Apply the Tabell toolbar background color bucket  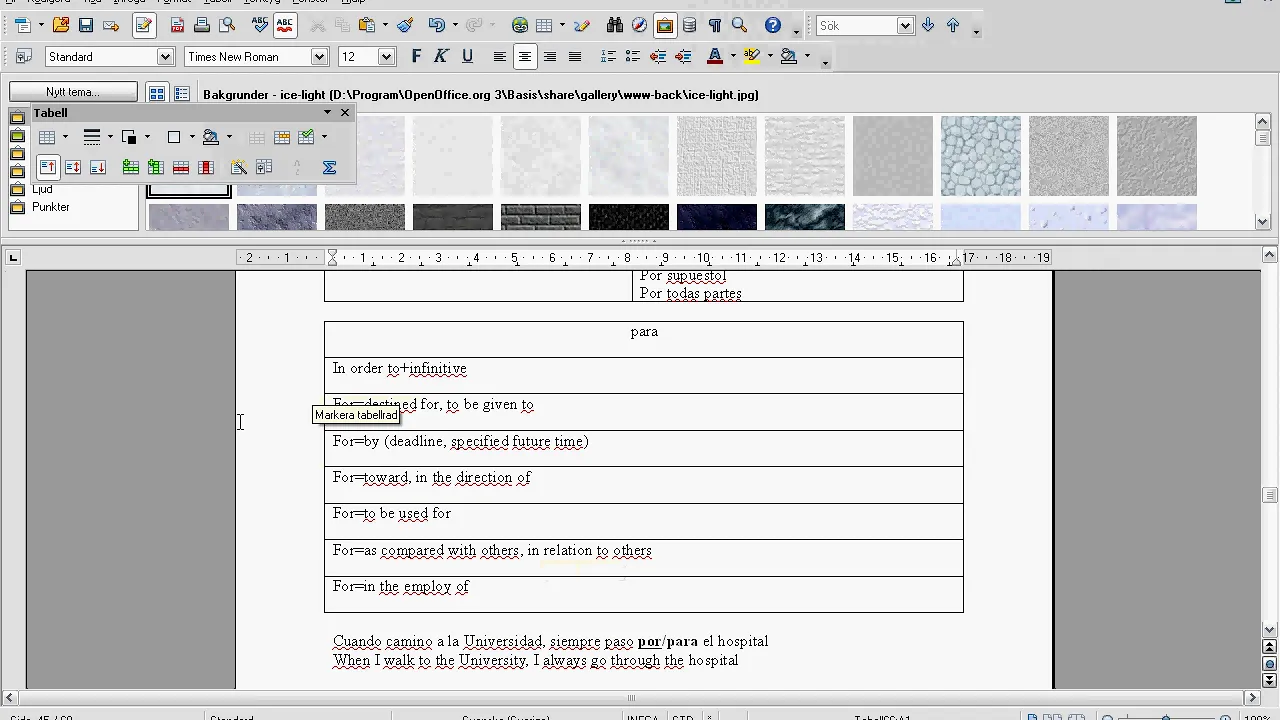point(210,137)
